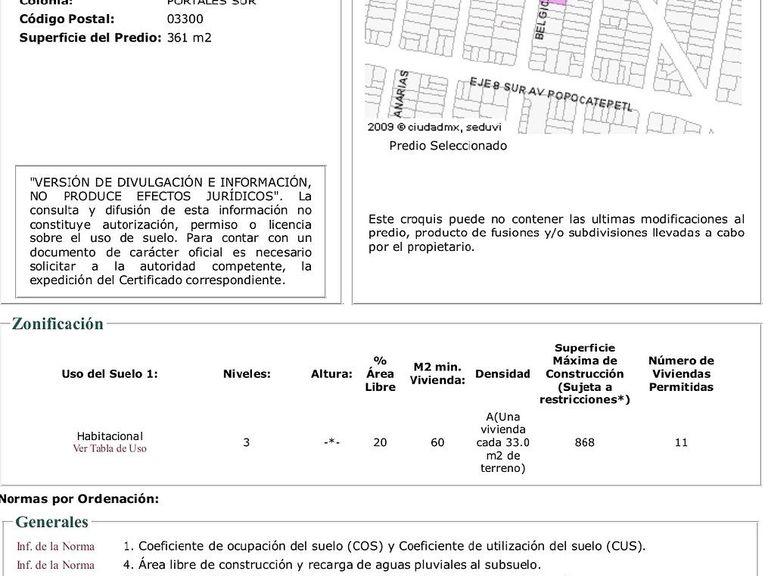The image size is (768, 576).
Task: Click the 11 permitted viviendas value
Action: point(681,442)
